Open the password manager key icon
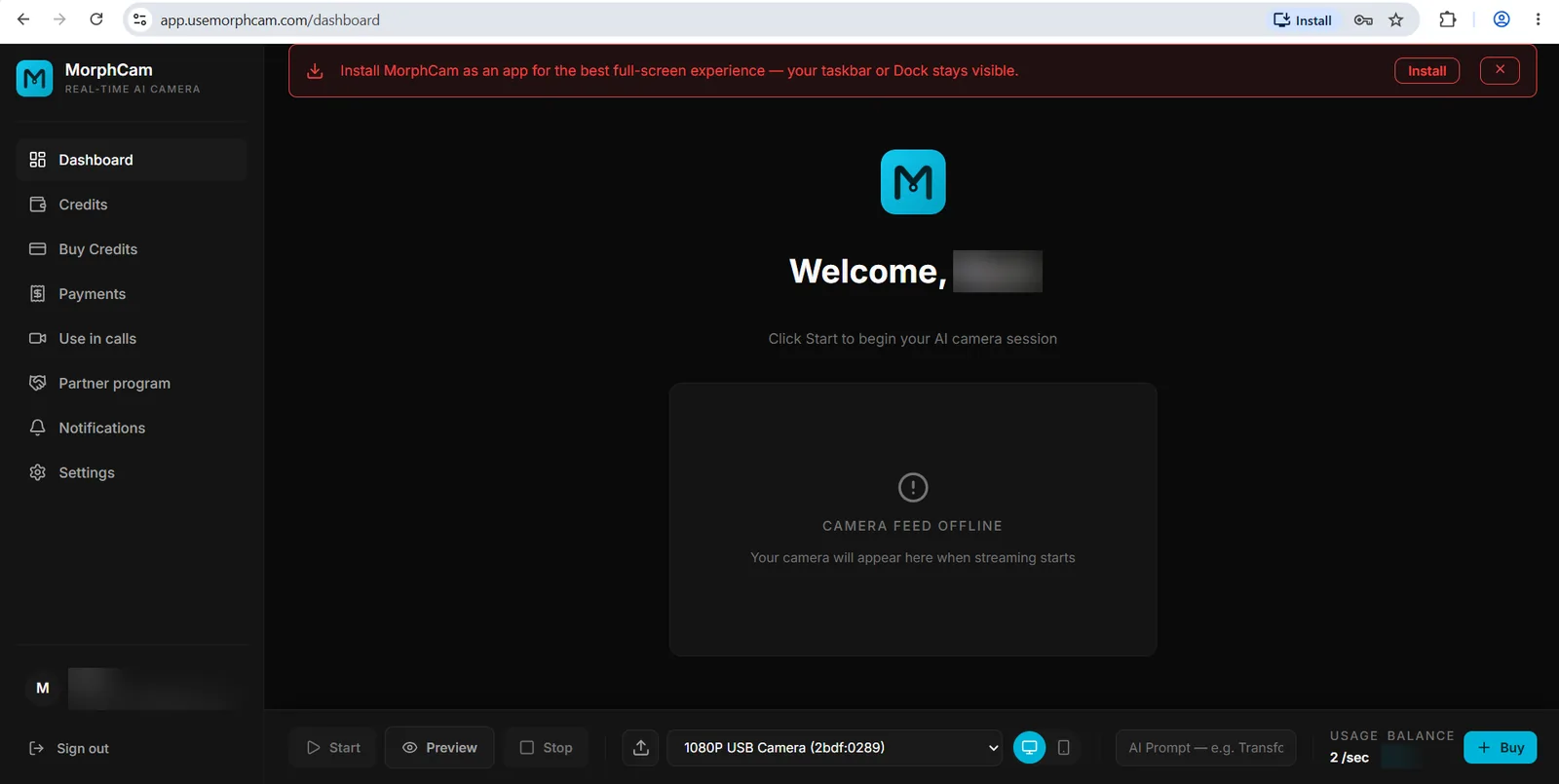 coord(1363,19)
